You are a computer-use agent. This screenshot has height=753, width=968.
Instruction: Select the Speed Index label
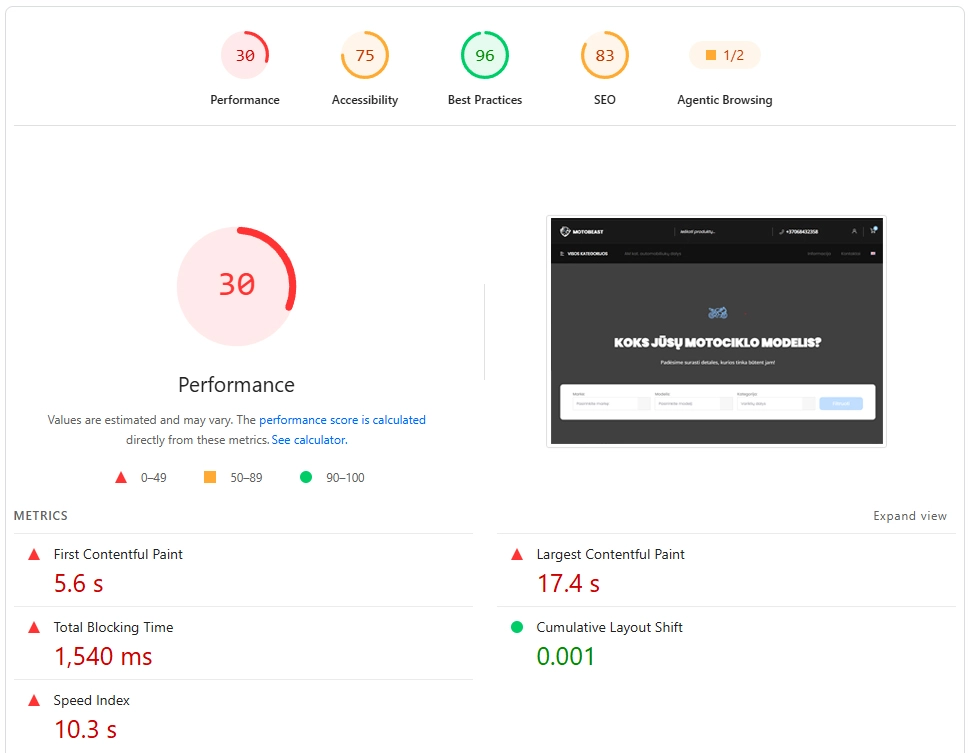click(91, 700)
